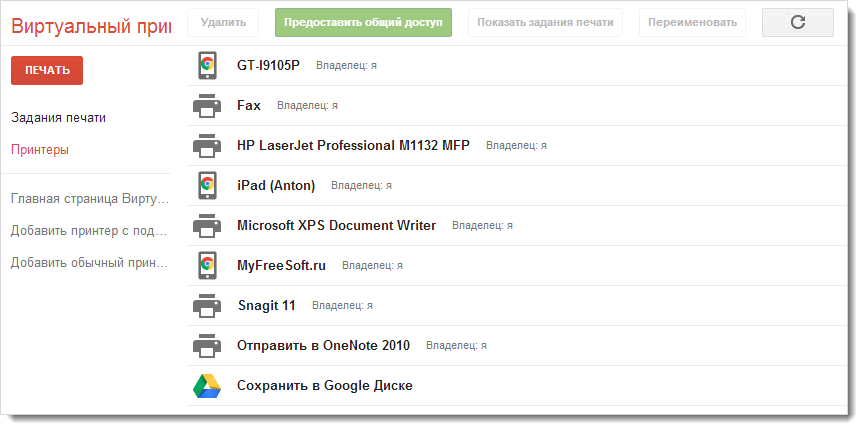Screen dimensions: 863x430
Task: Click the phone icon next to GT-I9105P
Action: (x=207, y=66)
